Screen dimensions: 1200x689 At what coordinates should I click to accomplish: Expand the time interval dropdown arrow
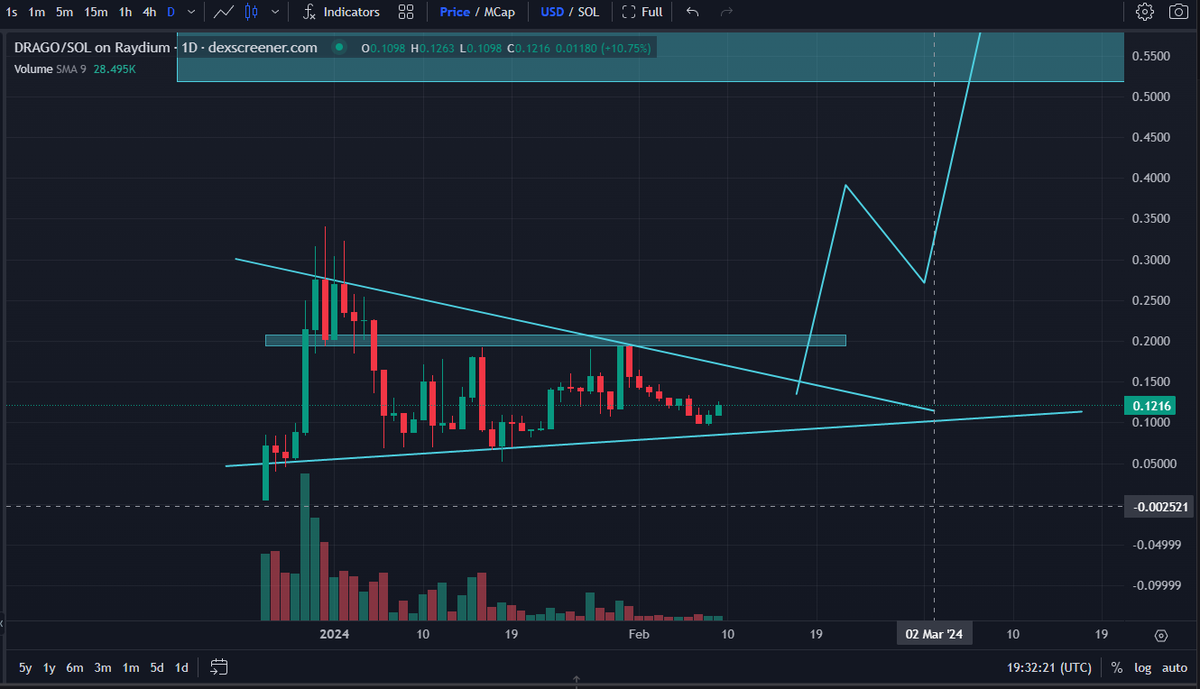point(190,12)
